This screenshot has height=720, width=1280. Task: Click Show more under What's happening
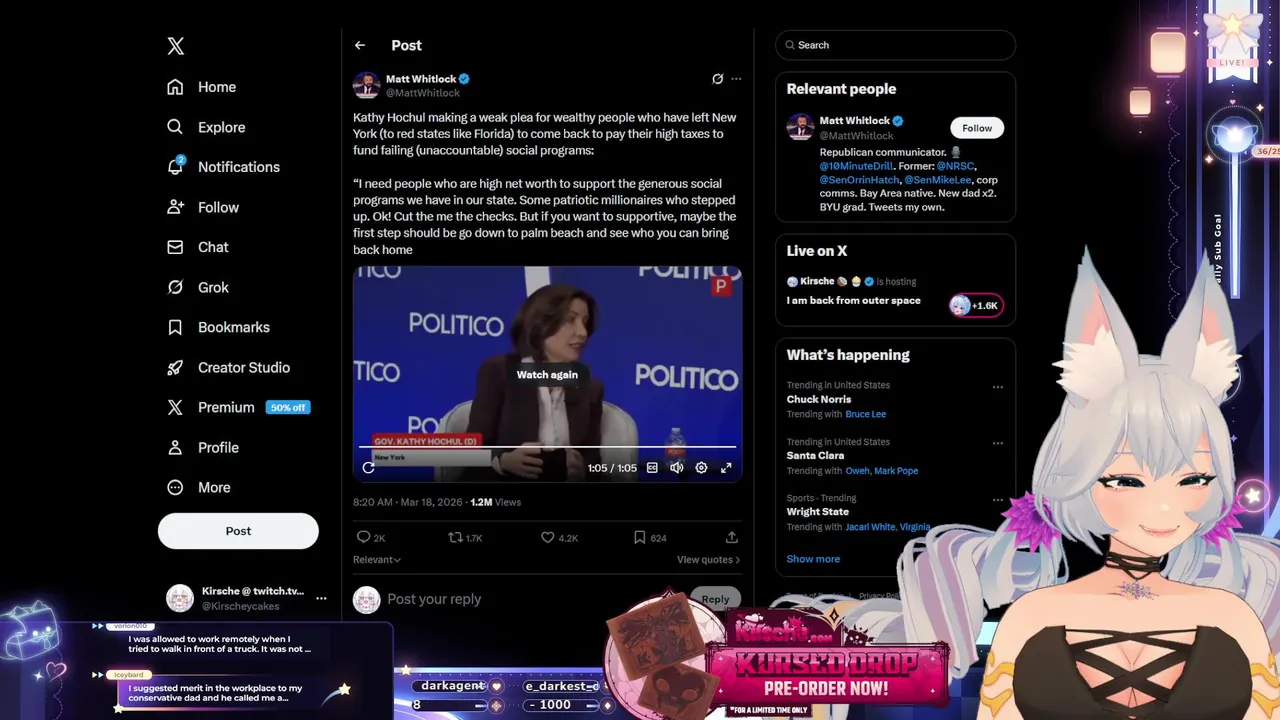pyautogui.click(x=813, y=559)
